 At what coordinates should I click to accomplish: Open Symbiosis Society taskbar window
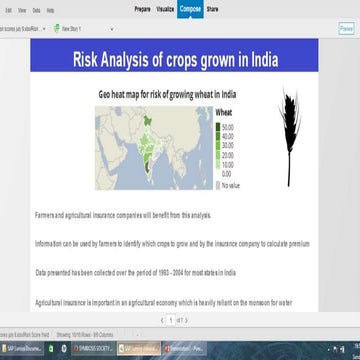pos(93,349)
